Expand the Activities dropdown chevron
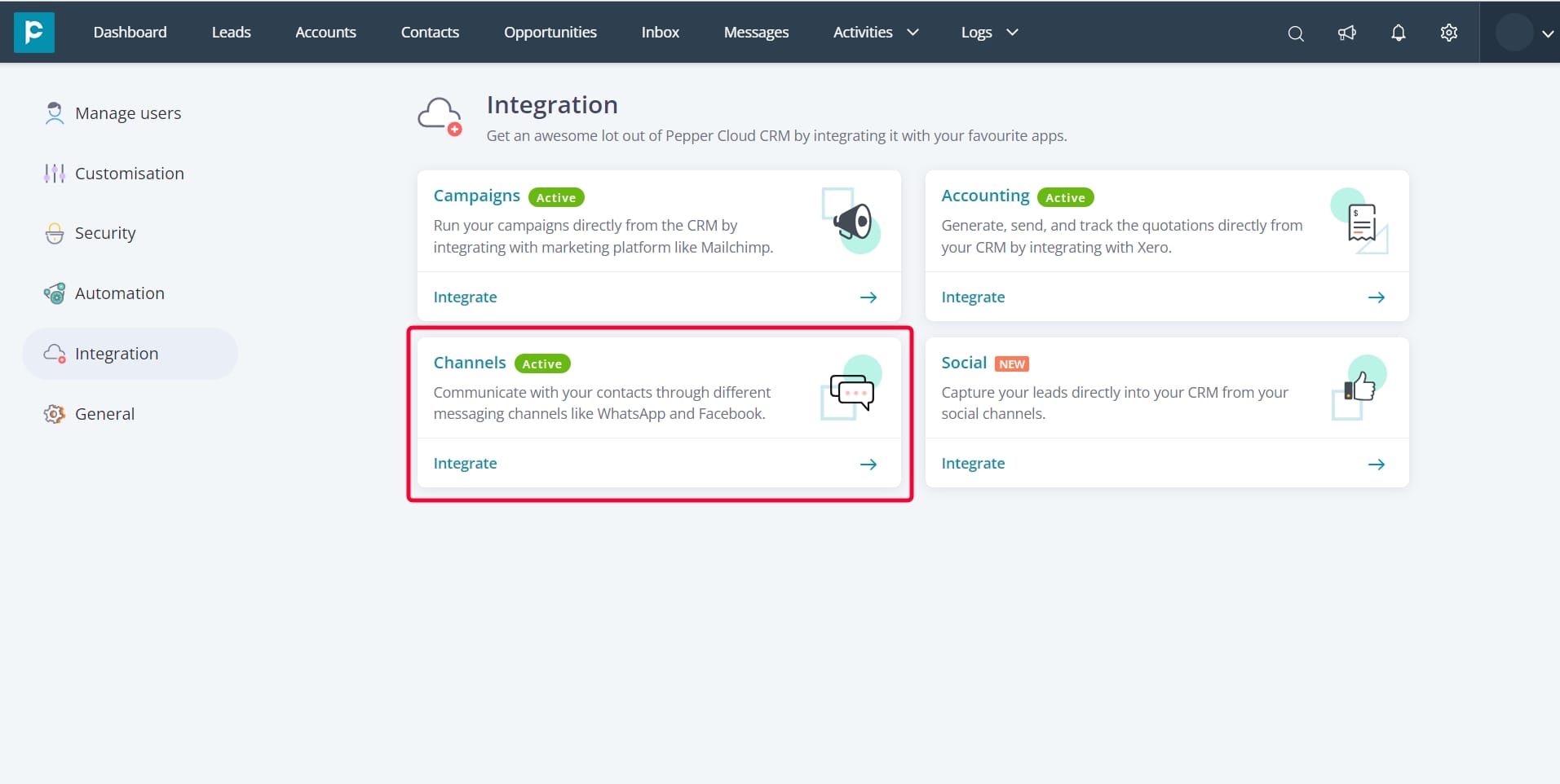Viewport: 1560px width, 784px height. click(x=913, y=33)
